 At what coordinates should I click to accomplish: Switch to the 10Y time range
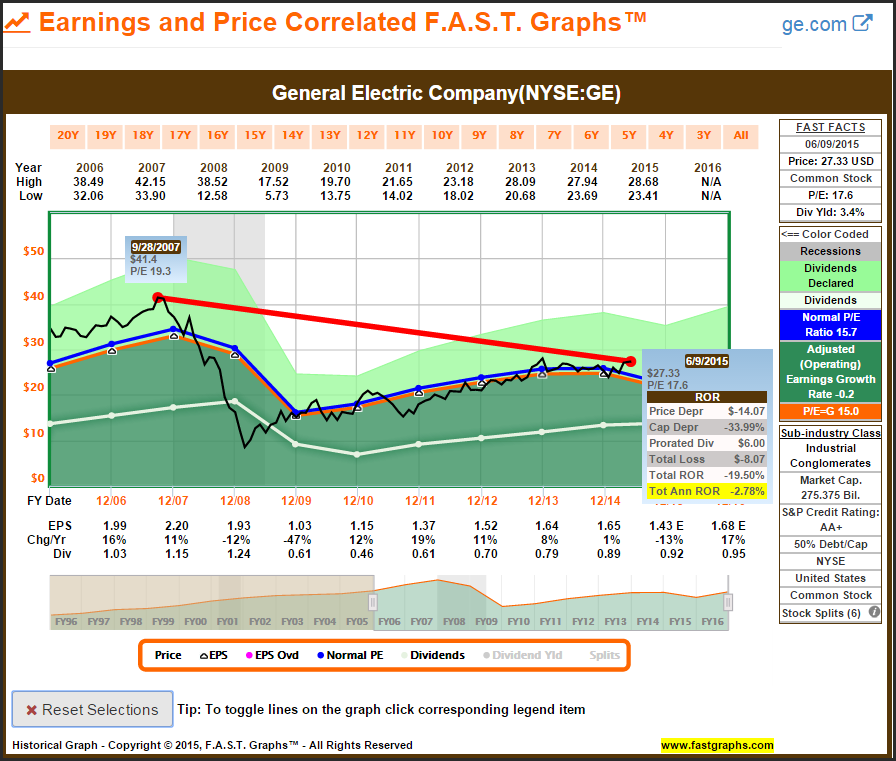point(441,136)
